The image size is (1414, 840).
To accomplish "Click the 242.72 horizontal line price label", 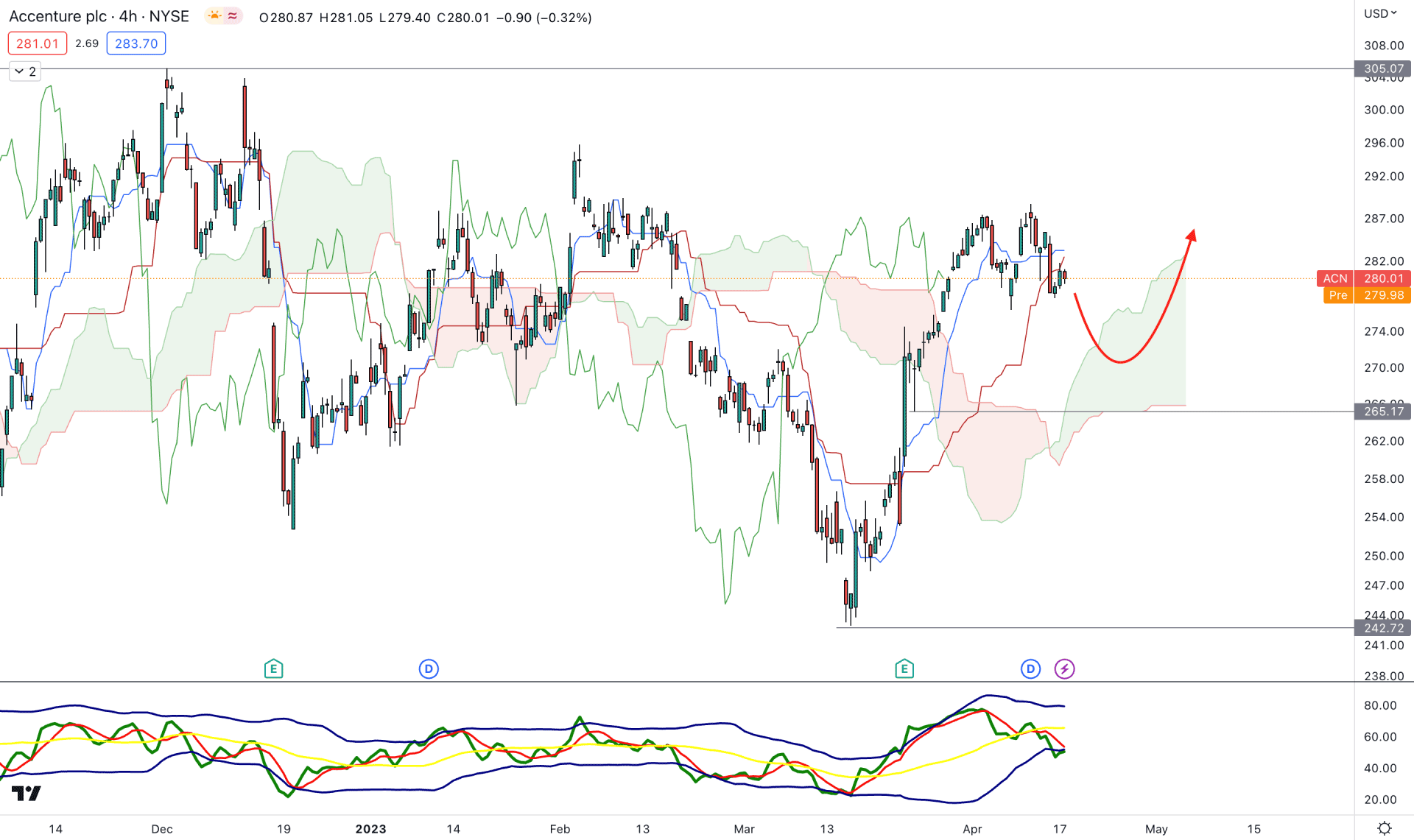I will point(1383,628).
